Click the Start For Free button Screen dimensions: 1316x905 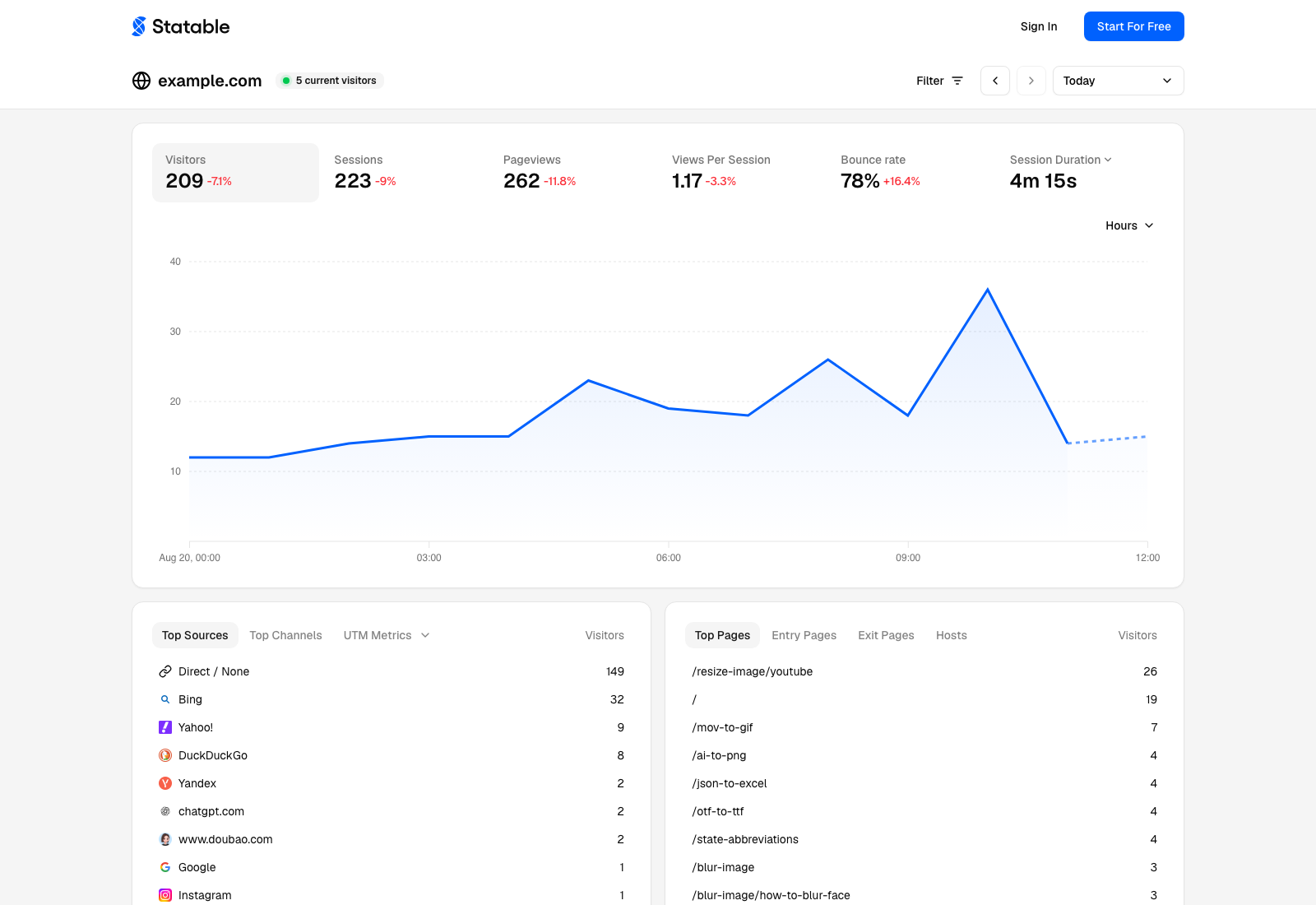point(1134,26)
